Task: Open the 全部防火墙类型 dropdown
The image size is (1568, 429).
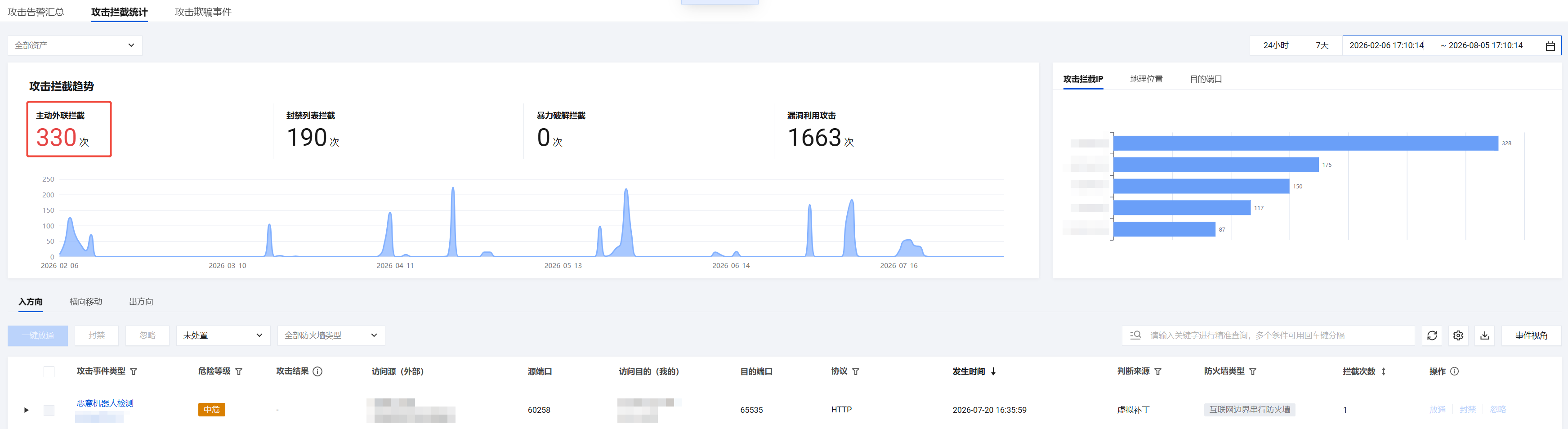Action: coord(331,335)
